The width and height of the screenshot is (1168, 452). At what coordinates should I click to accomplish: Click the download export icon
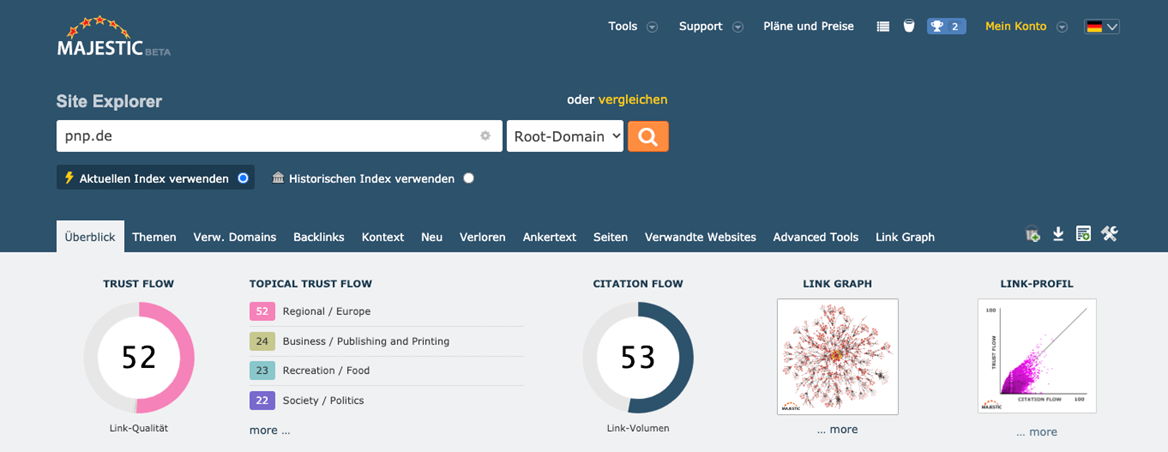[x=1058, y=235]
